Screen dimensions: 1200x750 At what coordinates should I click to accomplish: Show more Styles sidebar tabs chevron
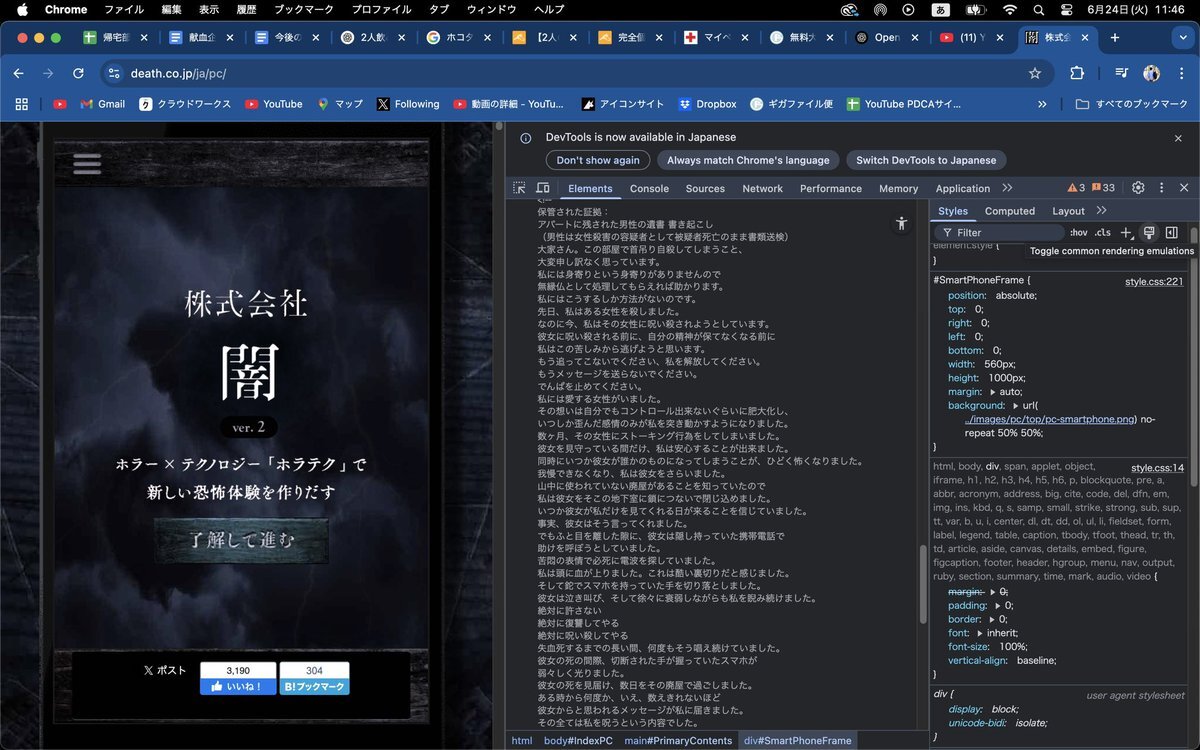1101,211
